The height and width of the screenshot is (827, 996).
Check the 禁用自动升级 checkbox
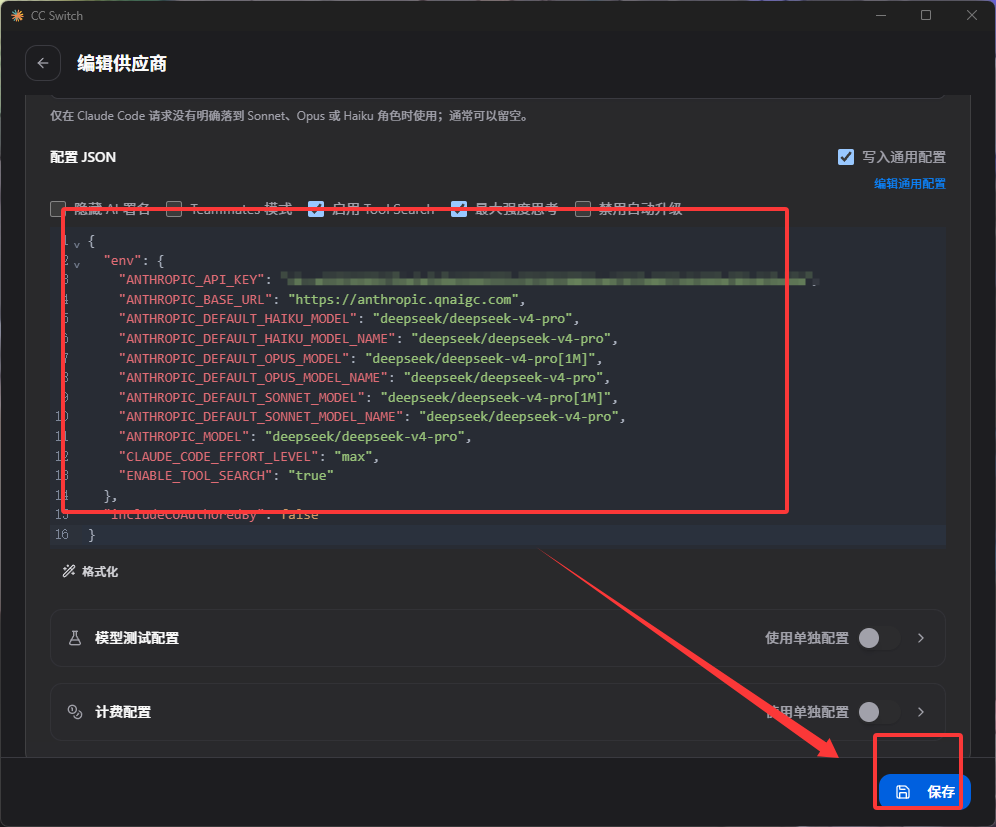coord(582,208)
